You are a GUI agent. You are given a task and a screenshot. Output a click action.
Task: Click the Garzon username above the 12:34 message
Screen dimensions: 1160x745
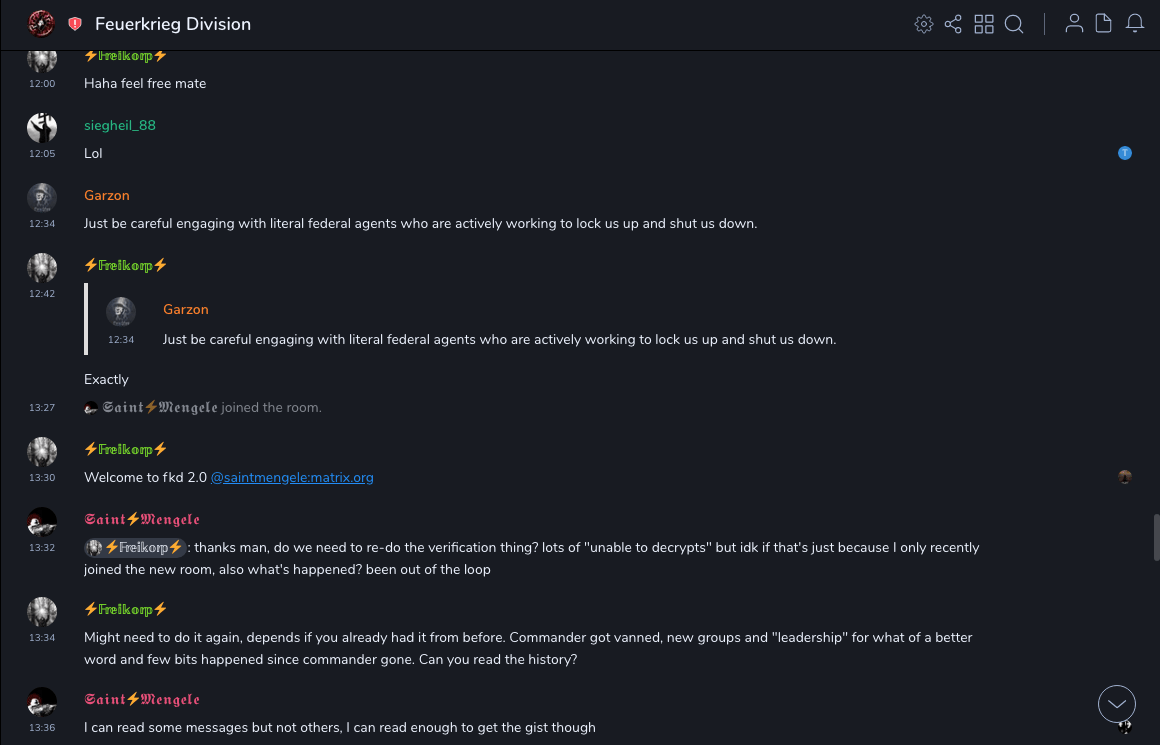pos(107,196)
